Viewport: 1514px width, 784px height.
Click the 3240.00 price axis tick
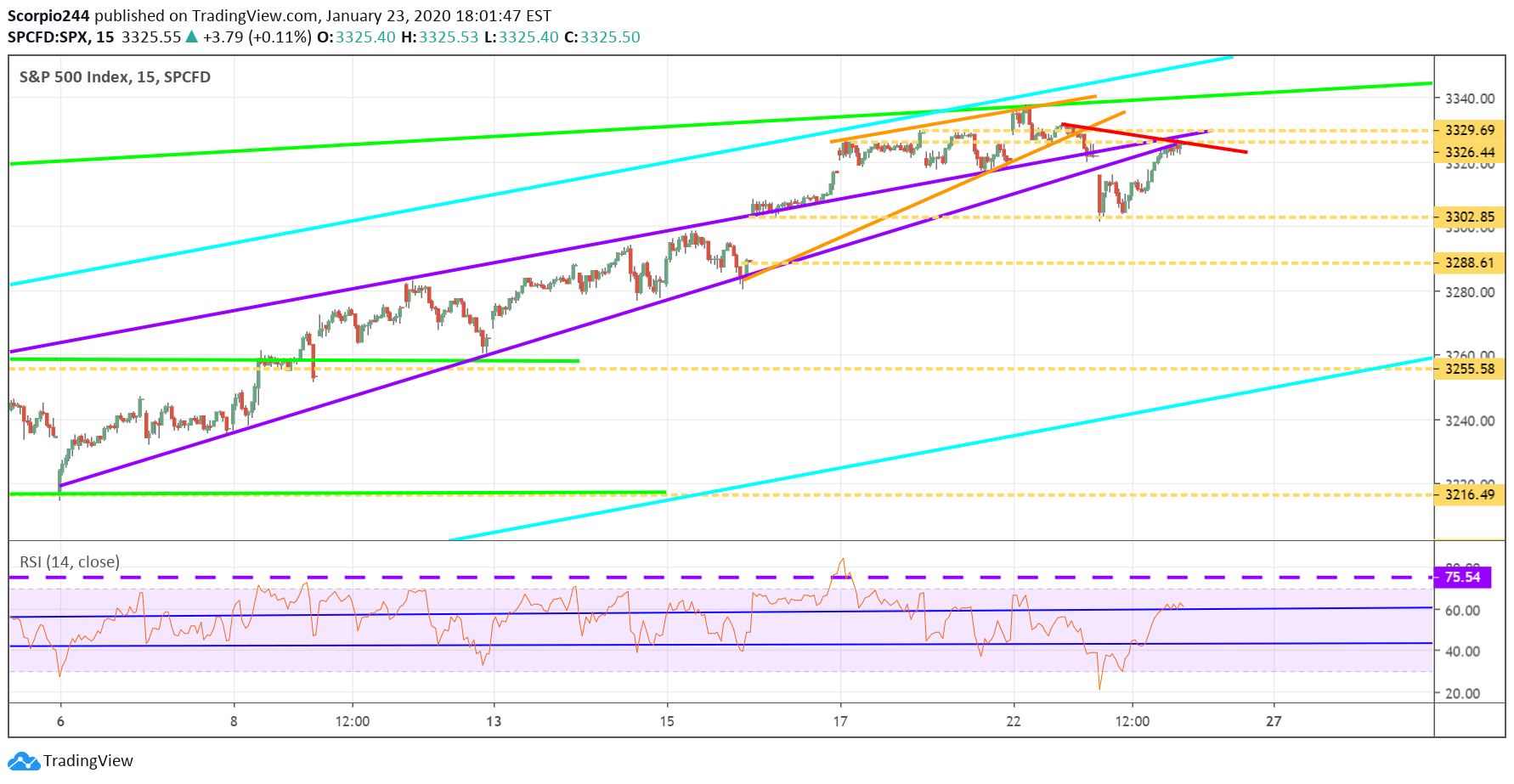pos(1470,420)
